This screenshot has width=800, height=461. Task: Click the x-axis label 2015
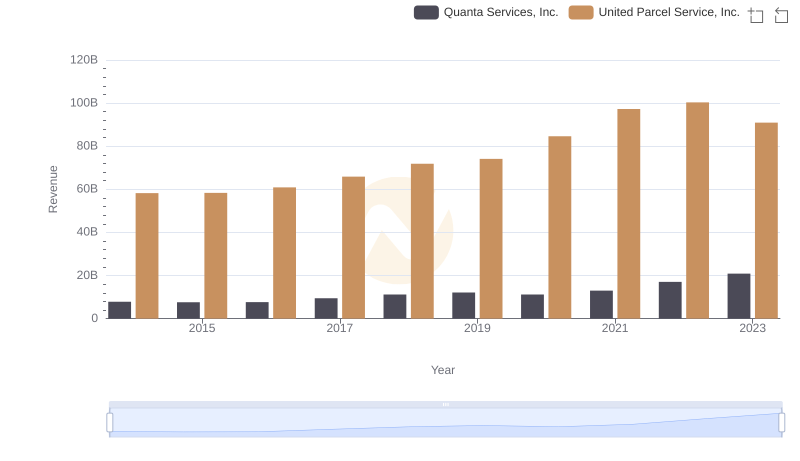(202, 328)
